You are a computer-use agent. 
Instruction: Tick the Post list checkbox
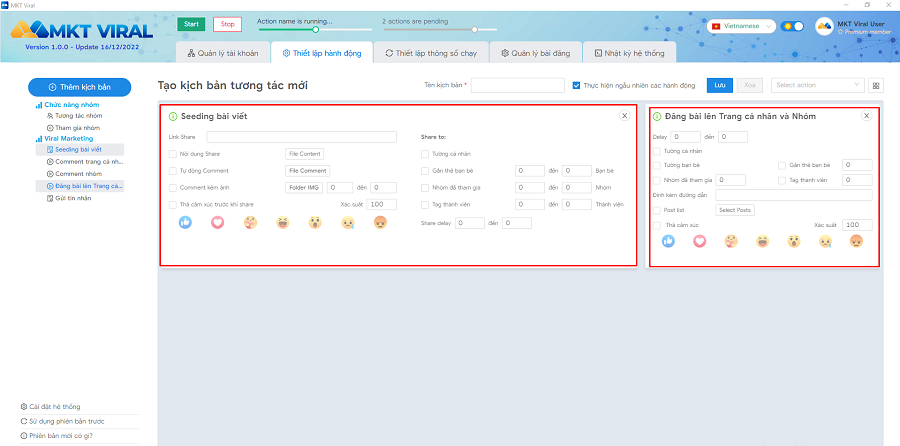[656, 210]
